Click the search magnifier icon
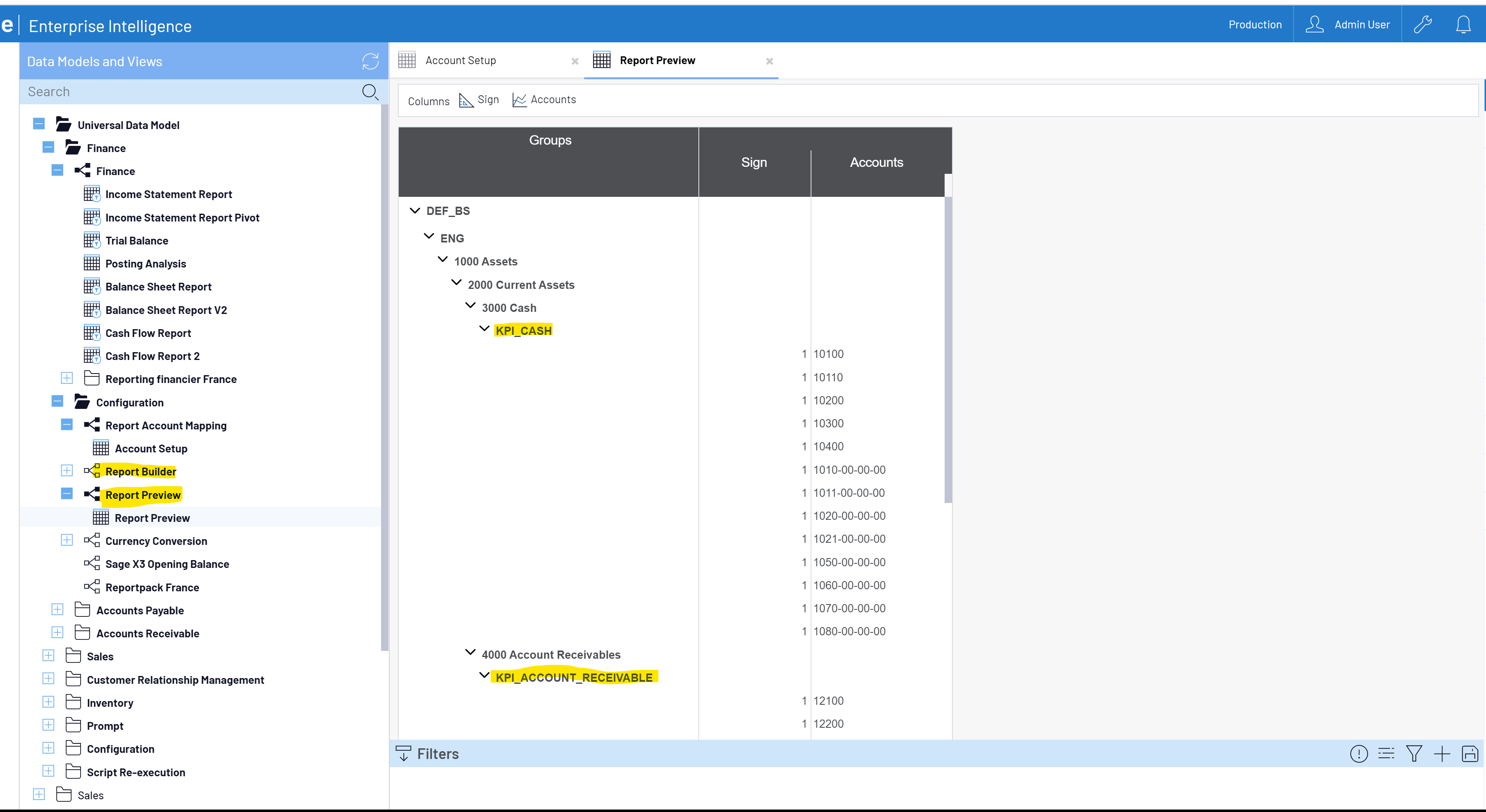 pyautogui.click(x=370, y=92)
